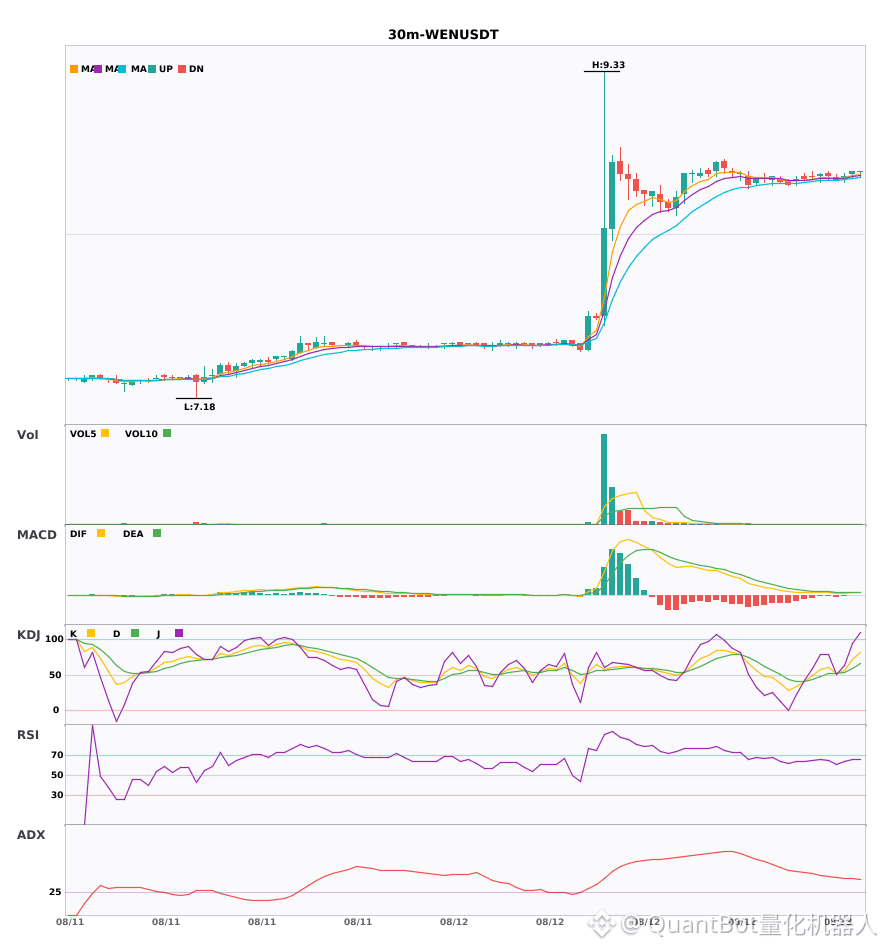Click the cyan MA legend swatch
885x950 pixels.
point(122,69)
